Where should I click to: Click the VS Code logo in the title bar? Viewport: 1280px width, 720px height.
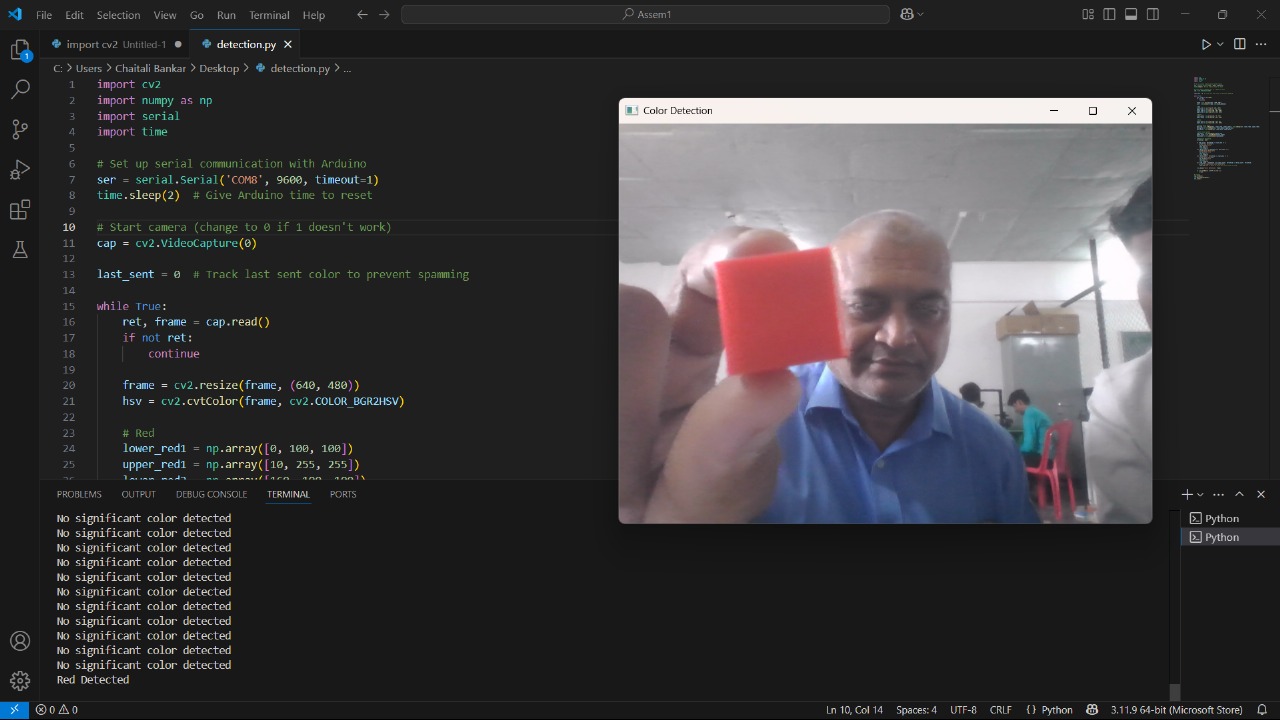[14, 14]
